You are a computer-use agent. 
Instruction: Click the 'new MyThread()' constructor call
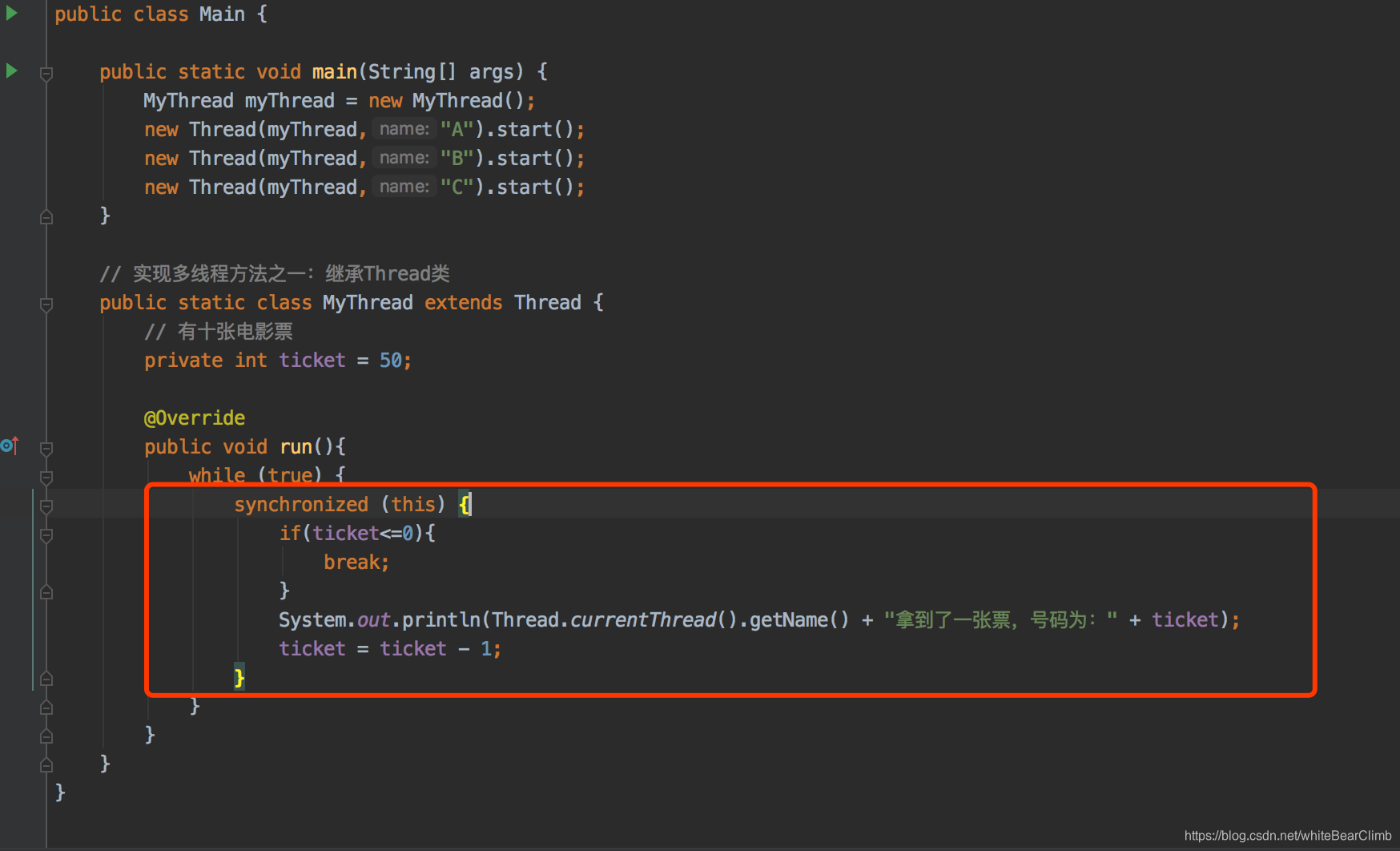446,101
